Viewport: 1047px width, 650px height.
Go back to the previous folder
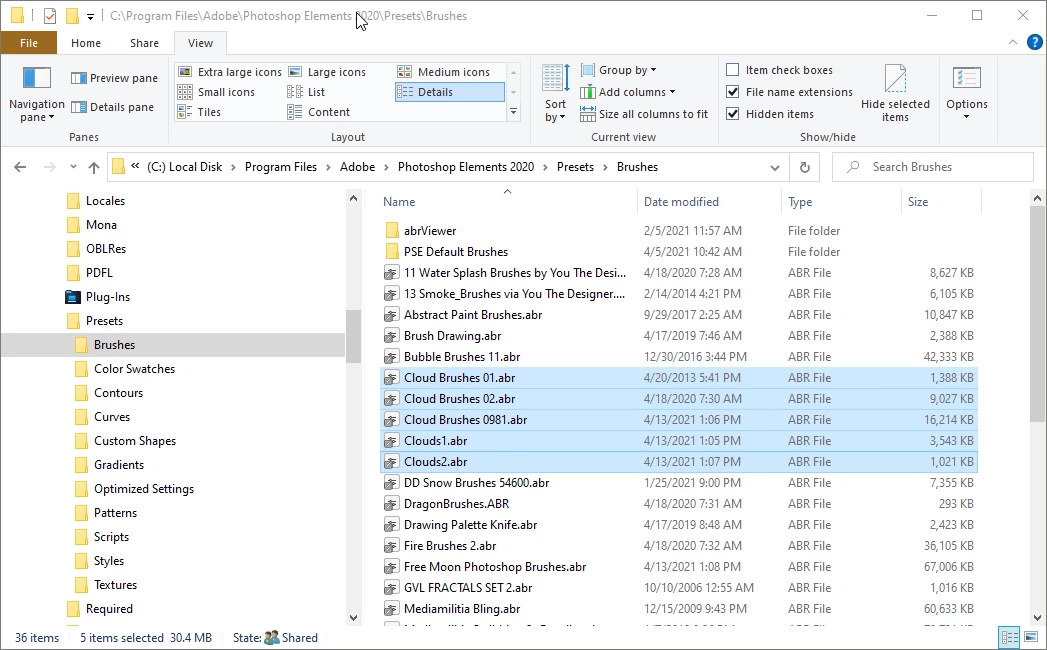20,167
